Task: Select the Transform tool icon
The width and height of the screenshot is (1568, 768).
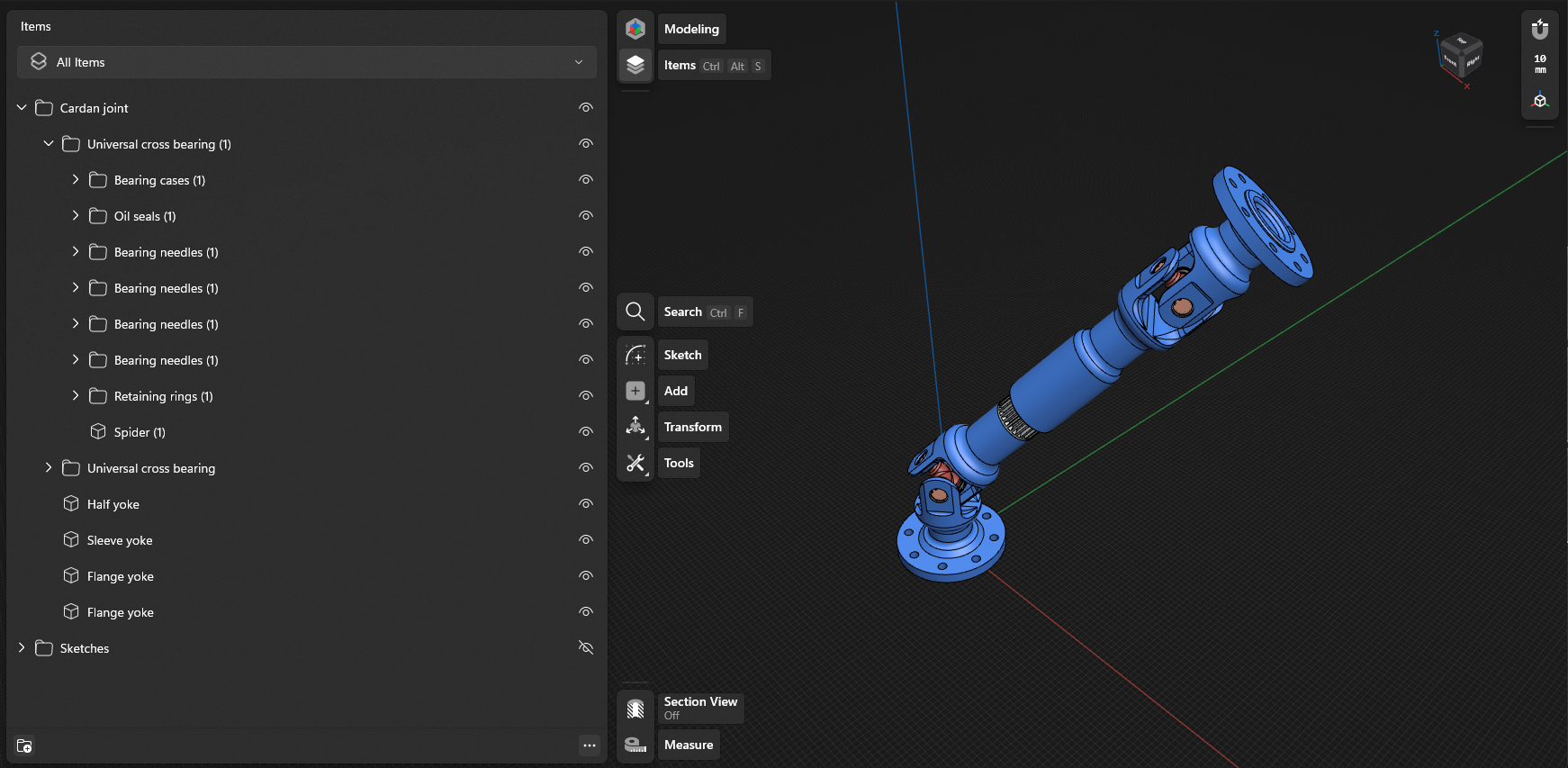Action: (635, 427)
